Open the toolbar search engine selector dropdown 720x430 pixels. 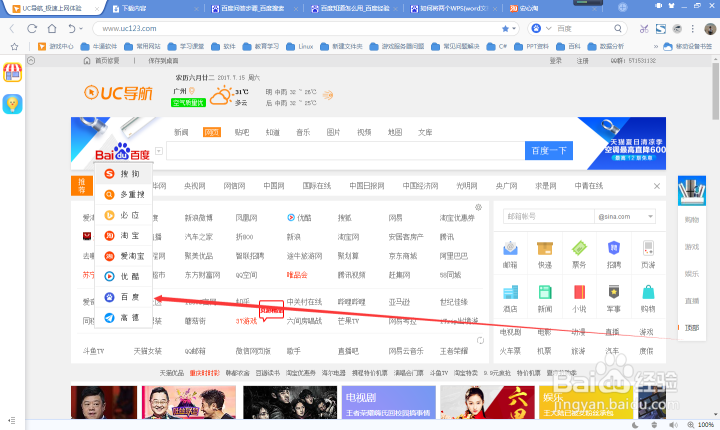[x=548, y=28]
